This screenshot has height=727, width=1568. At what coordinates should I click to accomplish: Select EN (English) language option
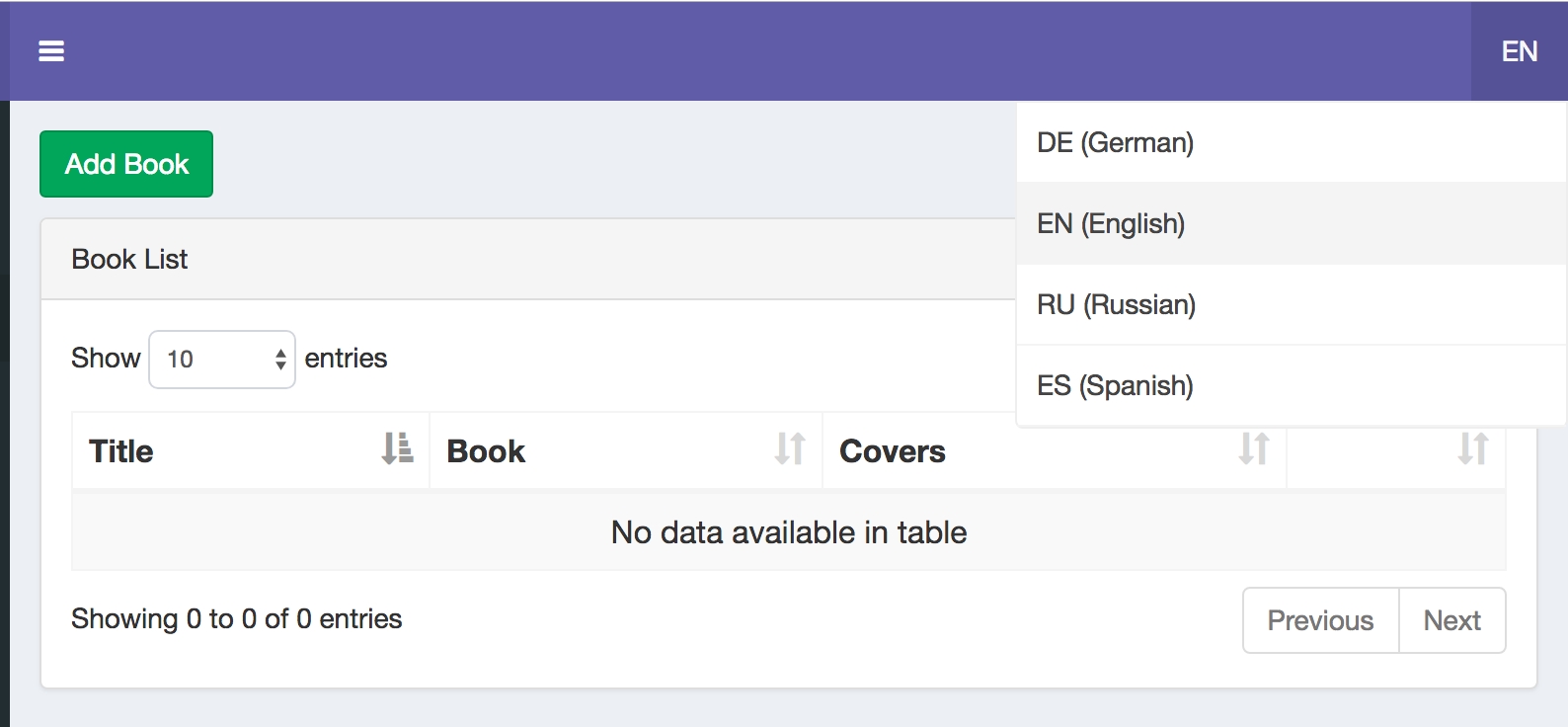tap(1111, 224)
